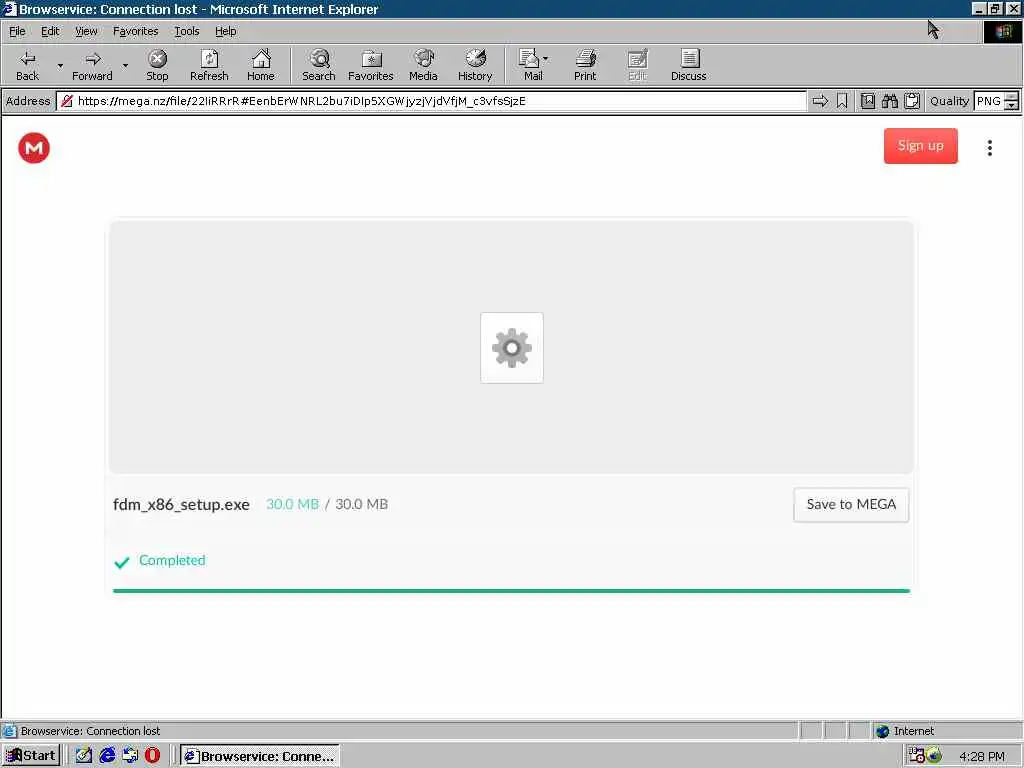The image size is (1024, 768).
Task: Click the fdm_x86_setup.exe file name
Action: click(181, 505)
